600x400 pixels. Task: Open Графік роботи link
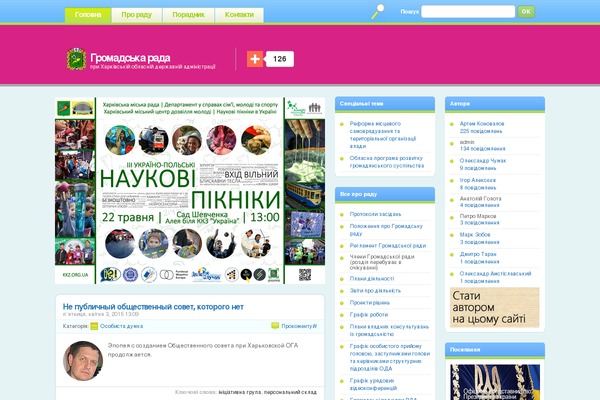tap(369, 315)
